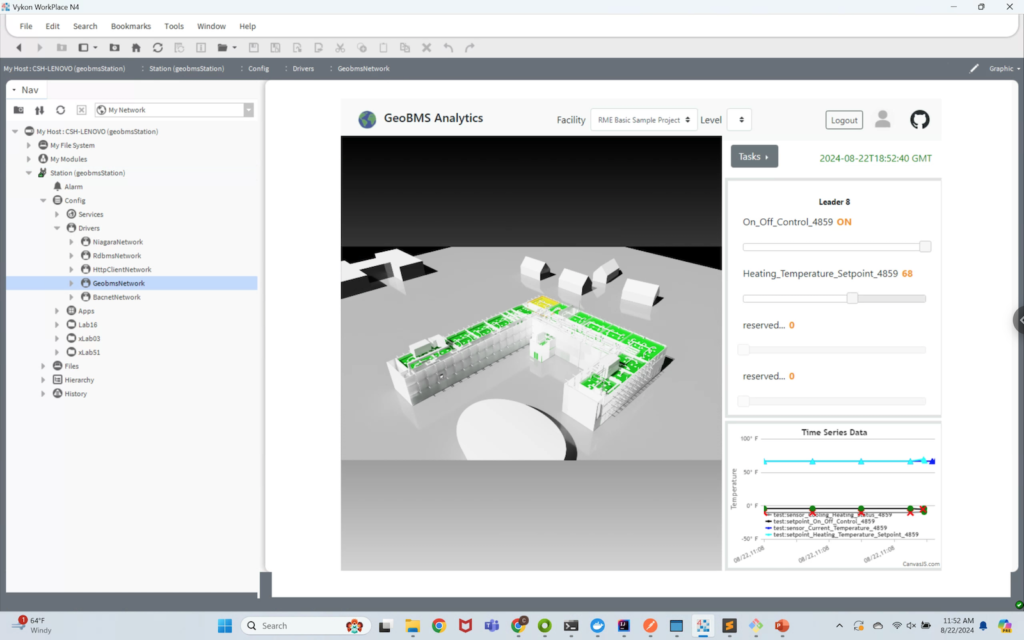Image resolution: width=1024 pixels, height=640 pixels.
Task: Click the Config breadcrumb
Action: (x=259, y=68)
